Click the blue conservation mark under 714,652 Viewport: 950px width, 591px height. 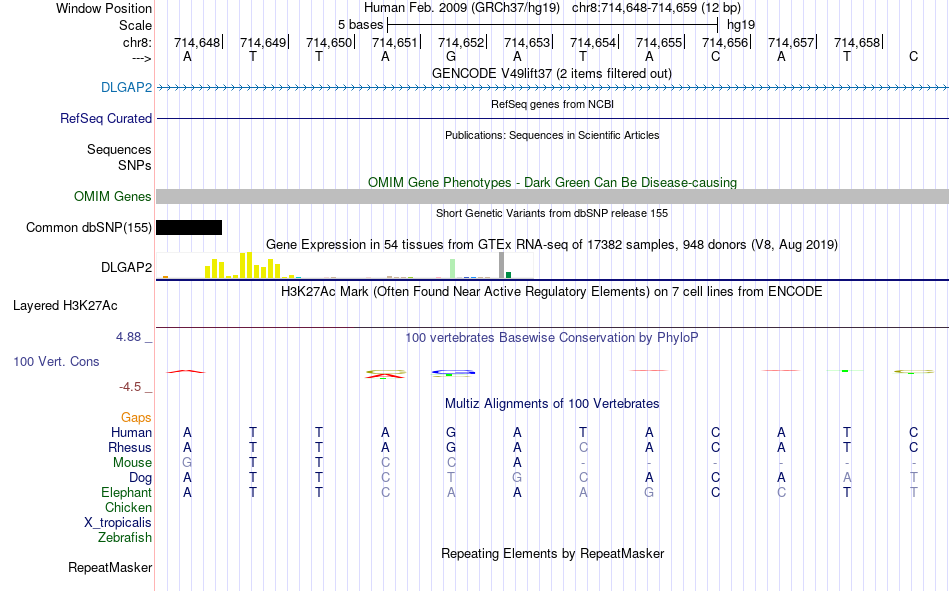pos(453,372)
